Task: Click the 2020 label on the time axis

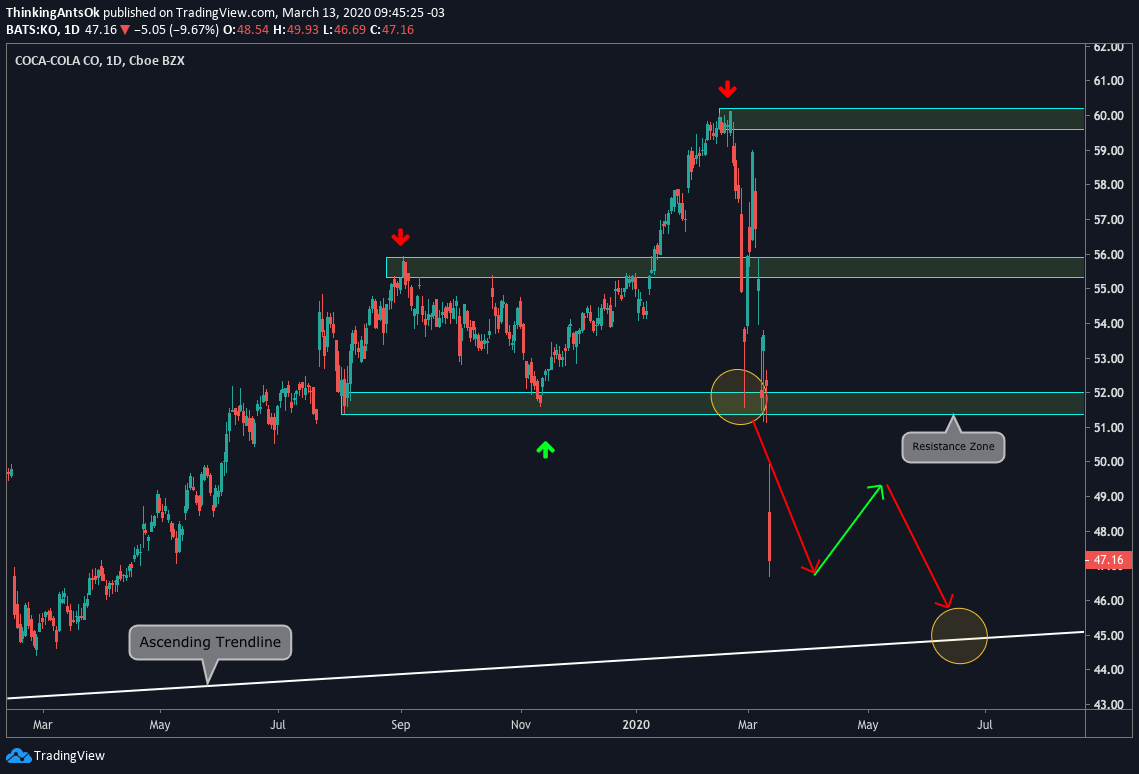Action: pos(636,725)
